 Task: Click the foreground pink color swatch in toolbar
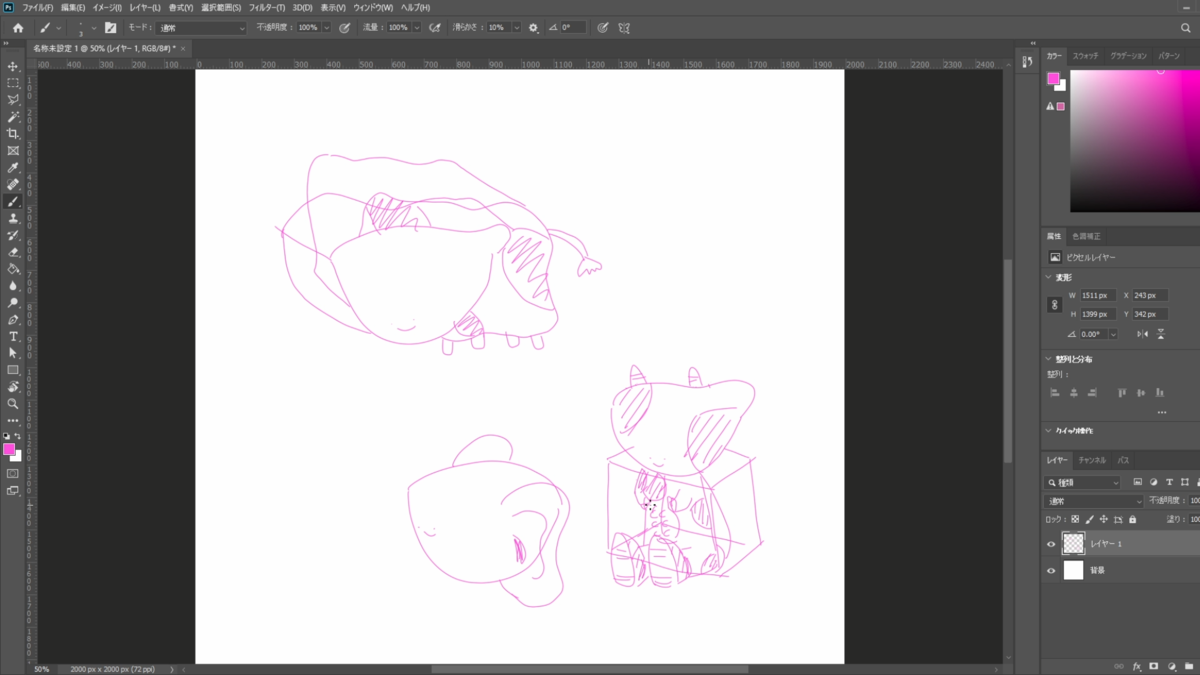coord(9,449)
